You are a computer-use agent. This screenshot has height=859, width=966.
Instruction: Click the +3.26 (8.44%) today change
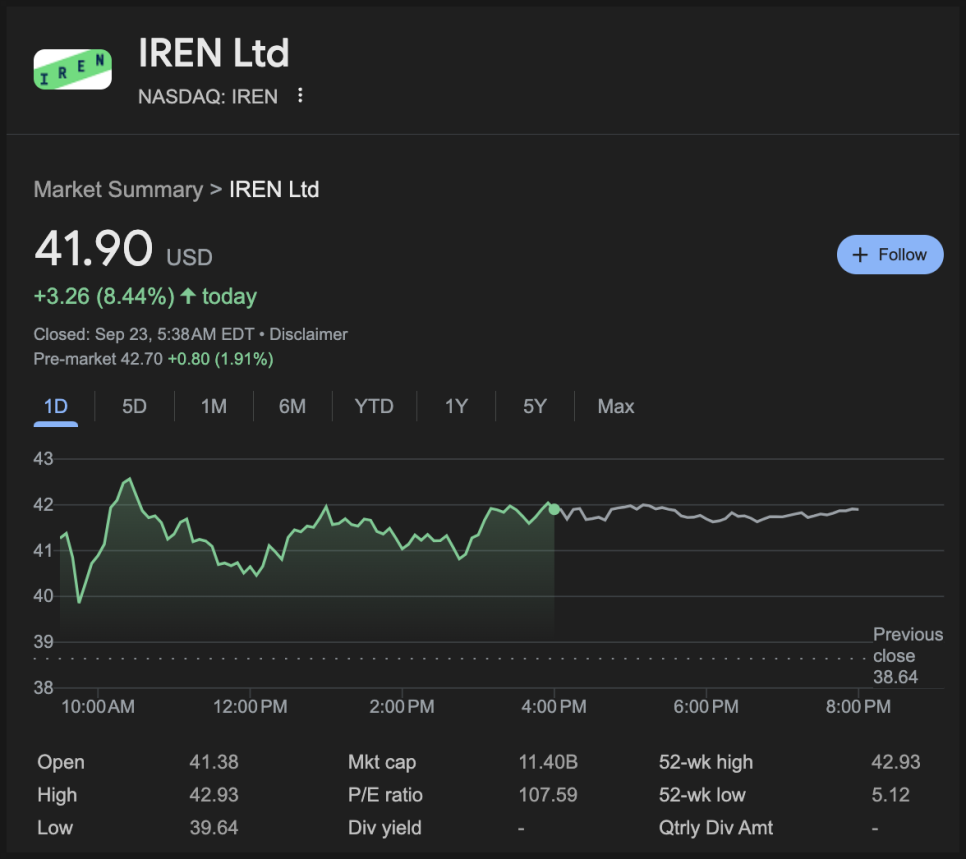coord(145,296)
